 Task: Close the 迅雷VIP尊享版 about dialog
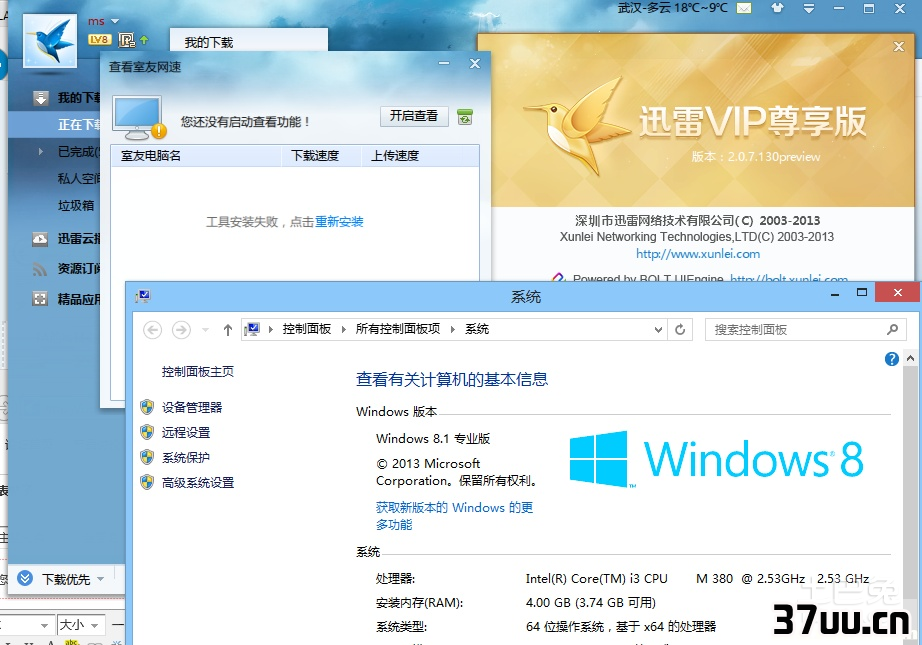[898, 46]
